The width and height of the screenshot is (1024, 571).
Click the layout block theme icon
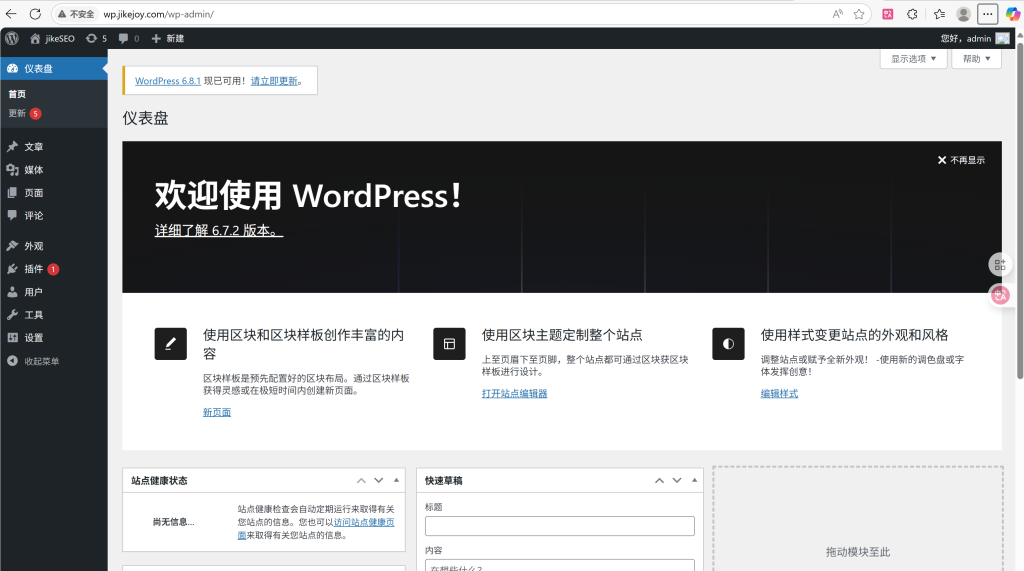[x=449, y=344]
